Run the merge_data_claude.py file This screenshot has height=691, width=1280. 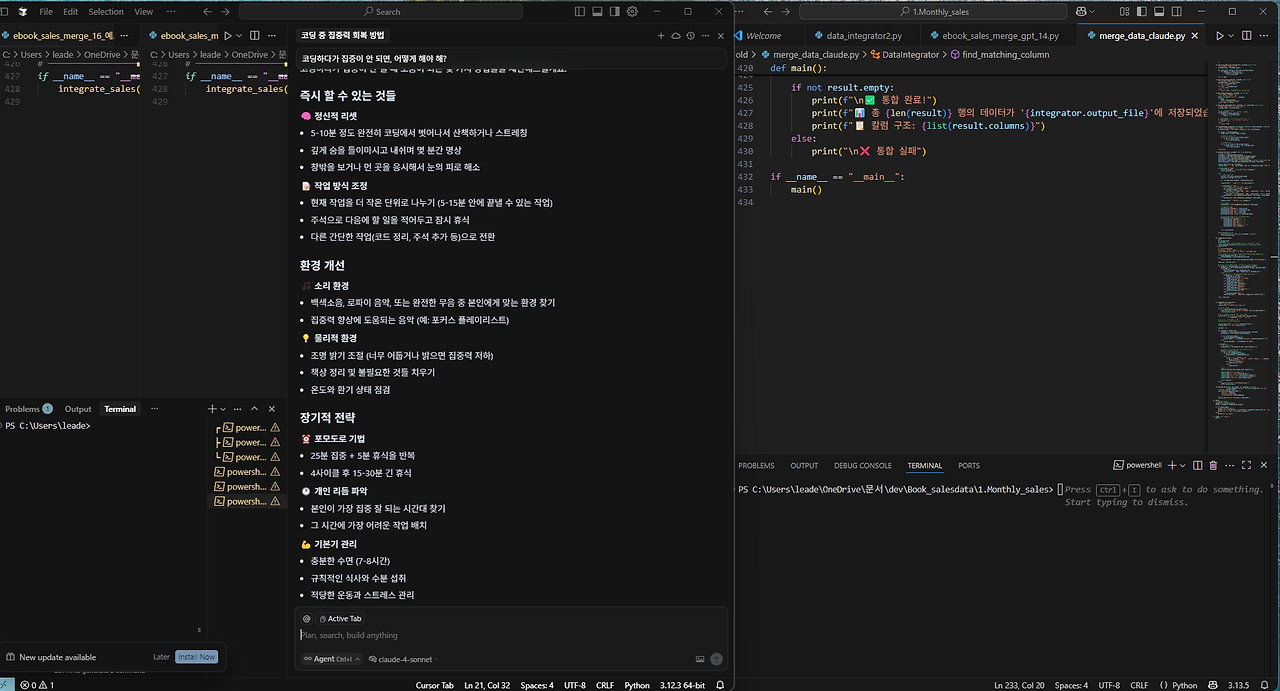click(1219, 33)
